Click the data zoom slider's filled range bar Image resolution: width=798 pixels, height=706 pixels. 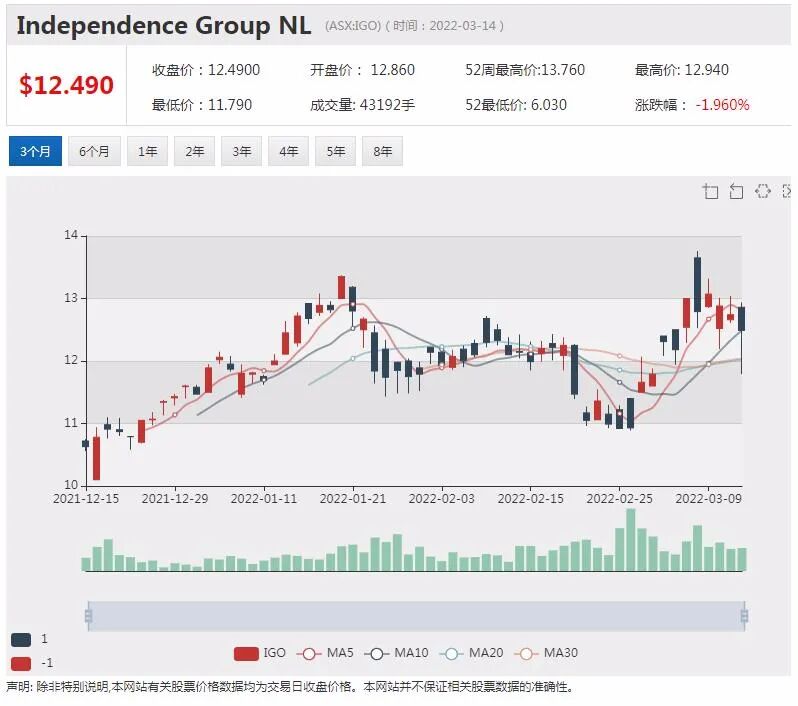(x=416, y=616)
